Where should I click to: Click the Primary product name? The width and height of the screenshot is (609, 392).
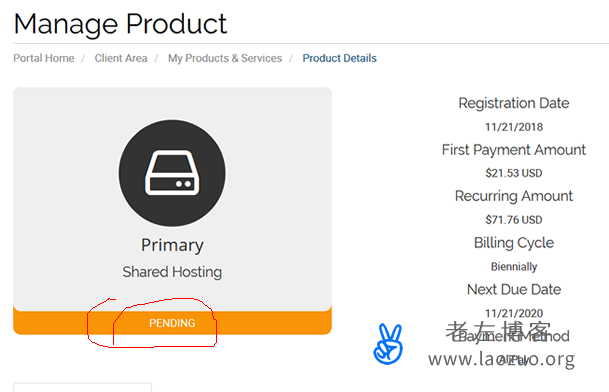coord(172,246)
